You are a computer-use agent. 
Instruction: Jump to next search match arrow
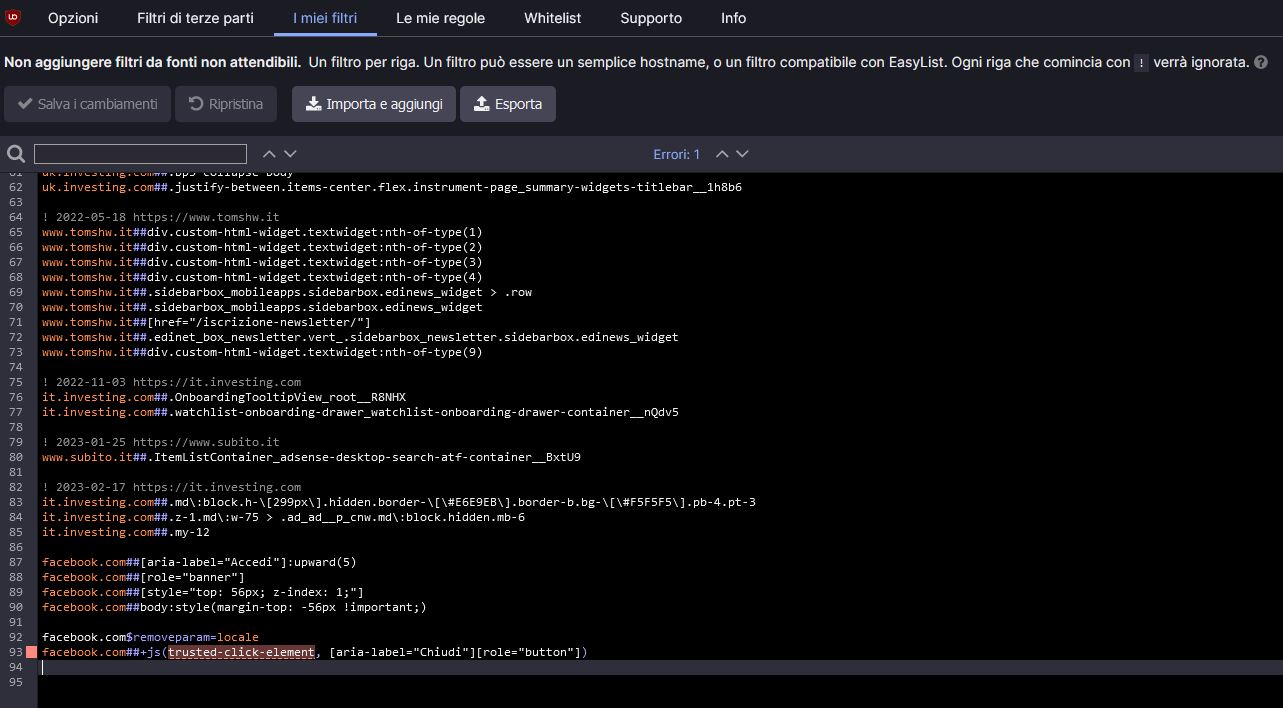pyautogui.click(x=290, y=154)
